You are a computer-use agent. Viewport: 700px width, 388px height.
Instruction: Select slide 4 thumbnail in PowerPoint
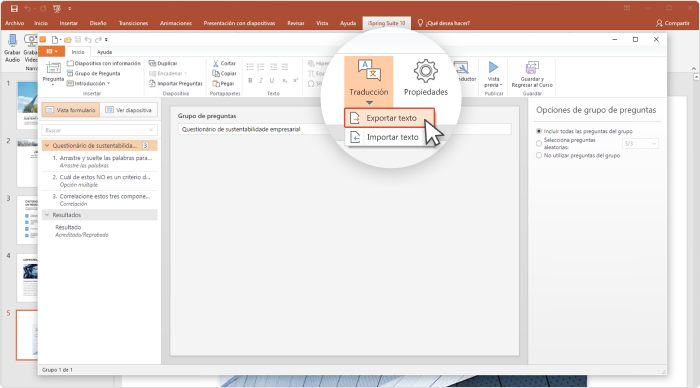(x=27, y=278)
